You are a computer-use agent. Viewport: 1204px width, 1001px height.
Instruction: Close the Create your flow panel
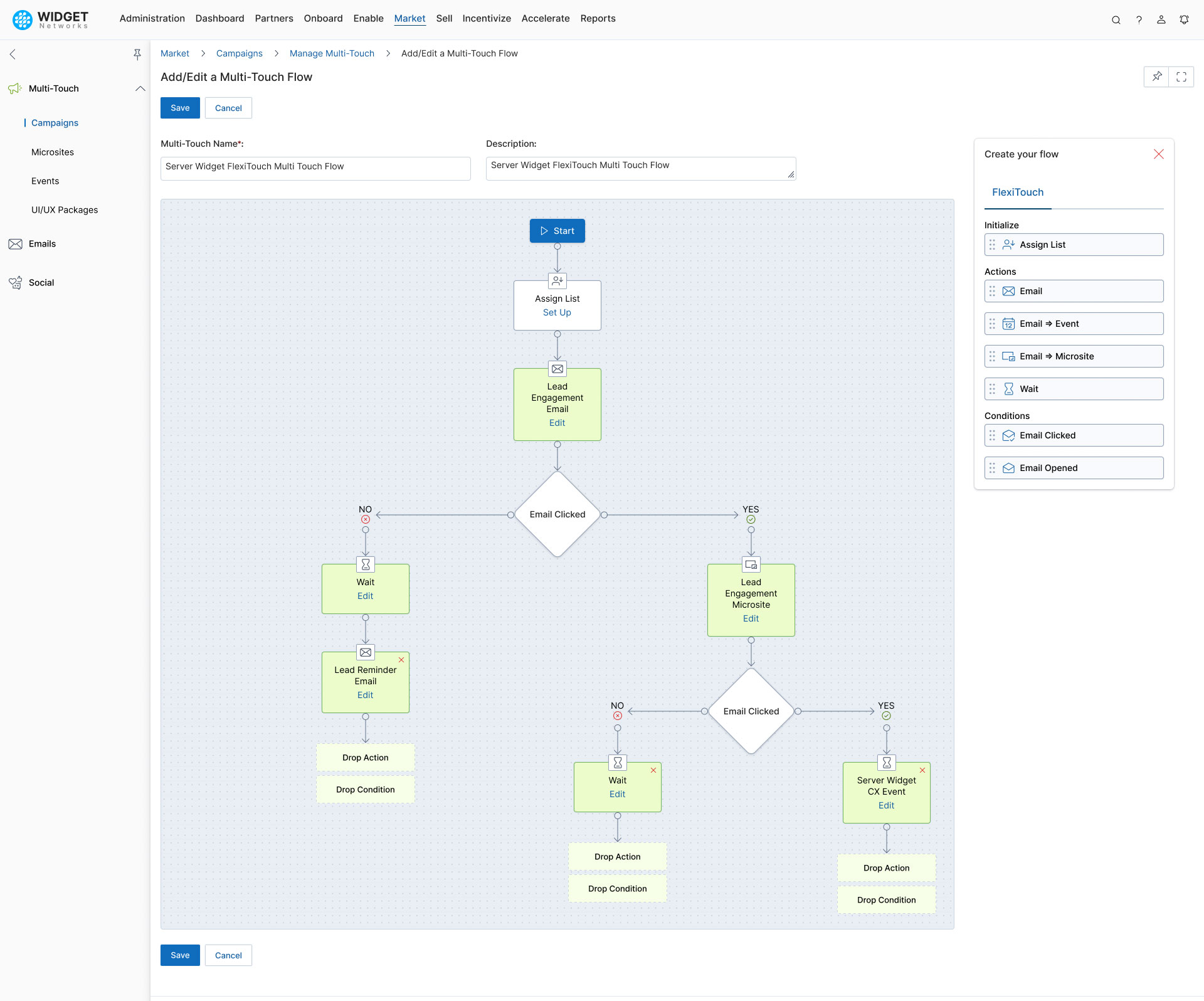coord(1158,154)
